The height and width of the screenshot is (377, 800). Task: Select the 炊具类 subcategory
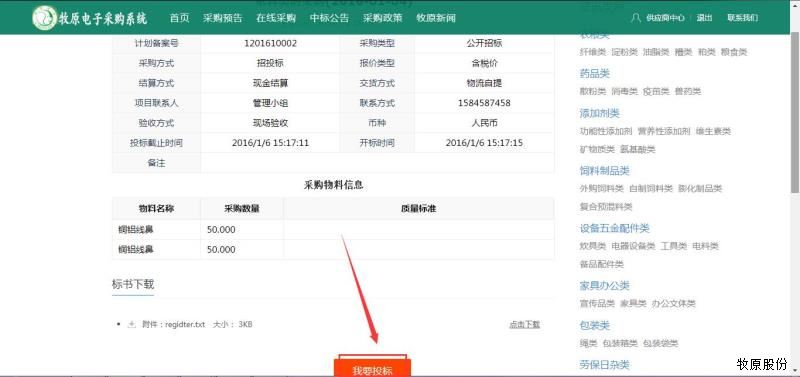[593, 246]
